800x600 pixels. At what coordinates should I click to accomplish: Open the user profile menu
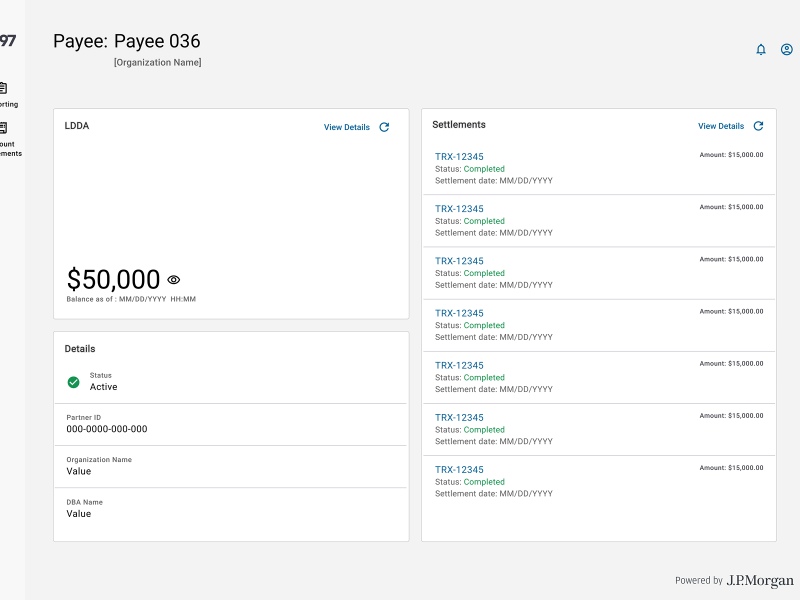[x=786, y=49]
